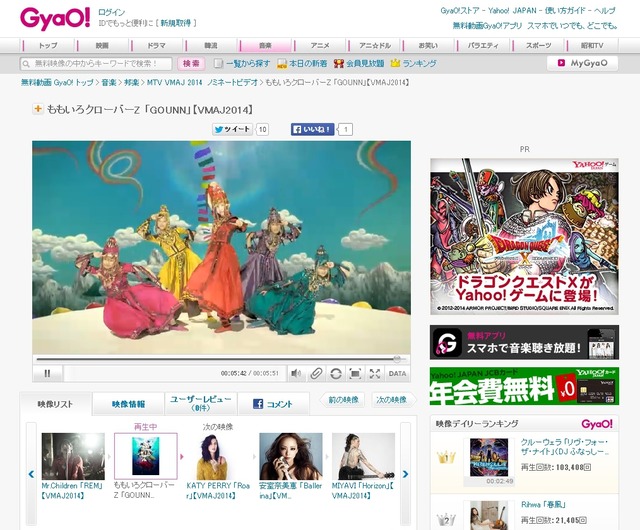Open 無料動画GyaO!アプリ link
Viewport: 640px width, 530px height.
487,26
